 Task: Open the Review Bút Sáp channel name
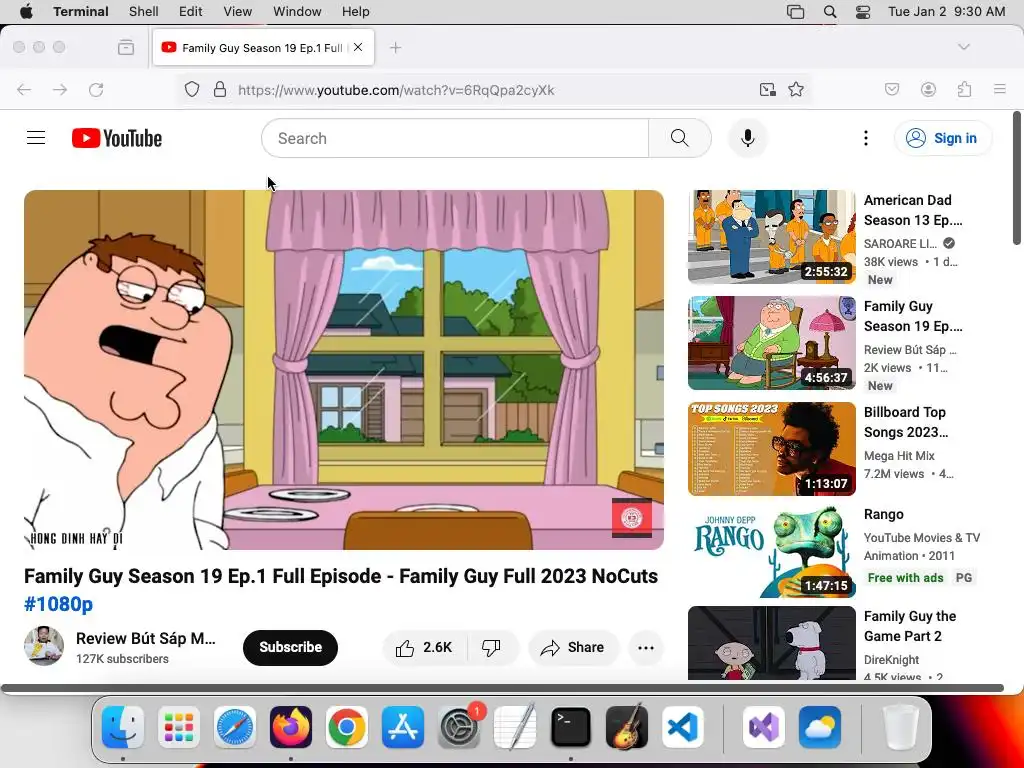coord(146,638)
